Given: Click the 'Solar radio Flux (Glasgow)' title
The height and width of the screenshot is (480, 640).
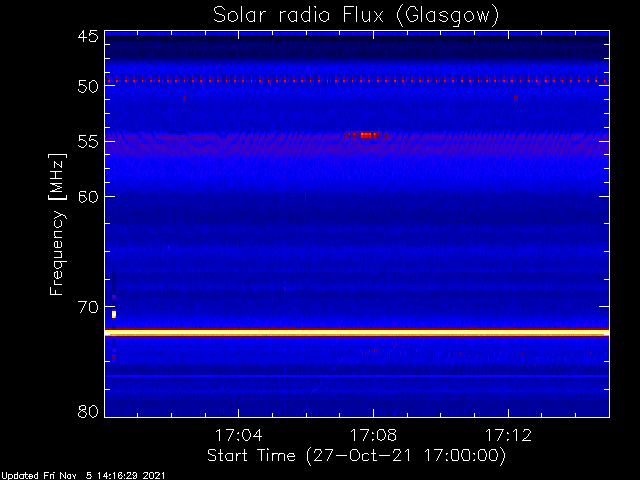Looking at the screenshot, I should 356,15.
